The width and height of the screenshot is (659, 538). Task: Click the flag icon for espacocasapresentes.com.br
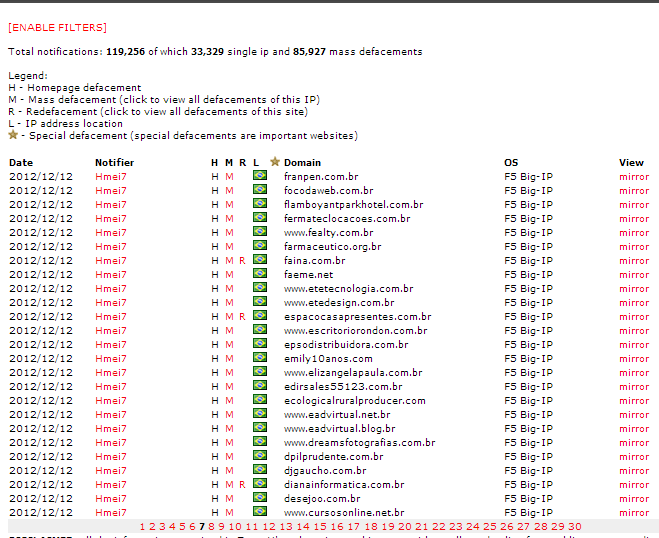[x=260, y=315]
